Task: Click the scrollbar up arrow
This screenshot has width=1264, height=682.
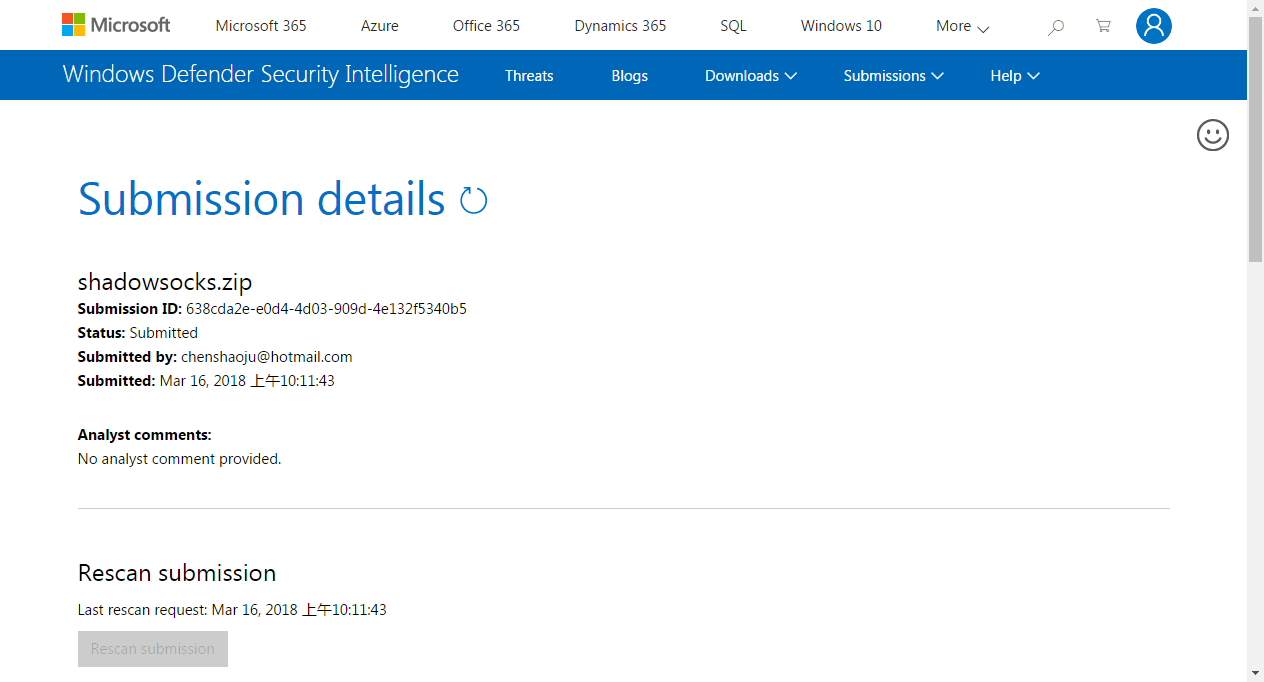Action: pos(1256,8)
